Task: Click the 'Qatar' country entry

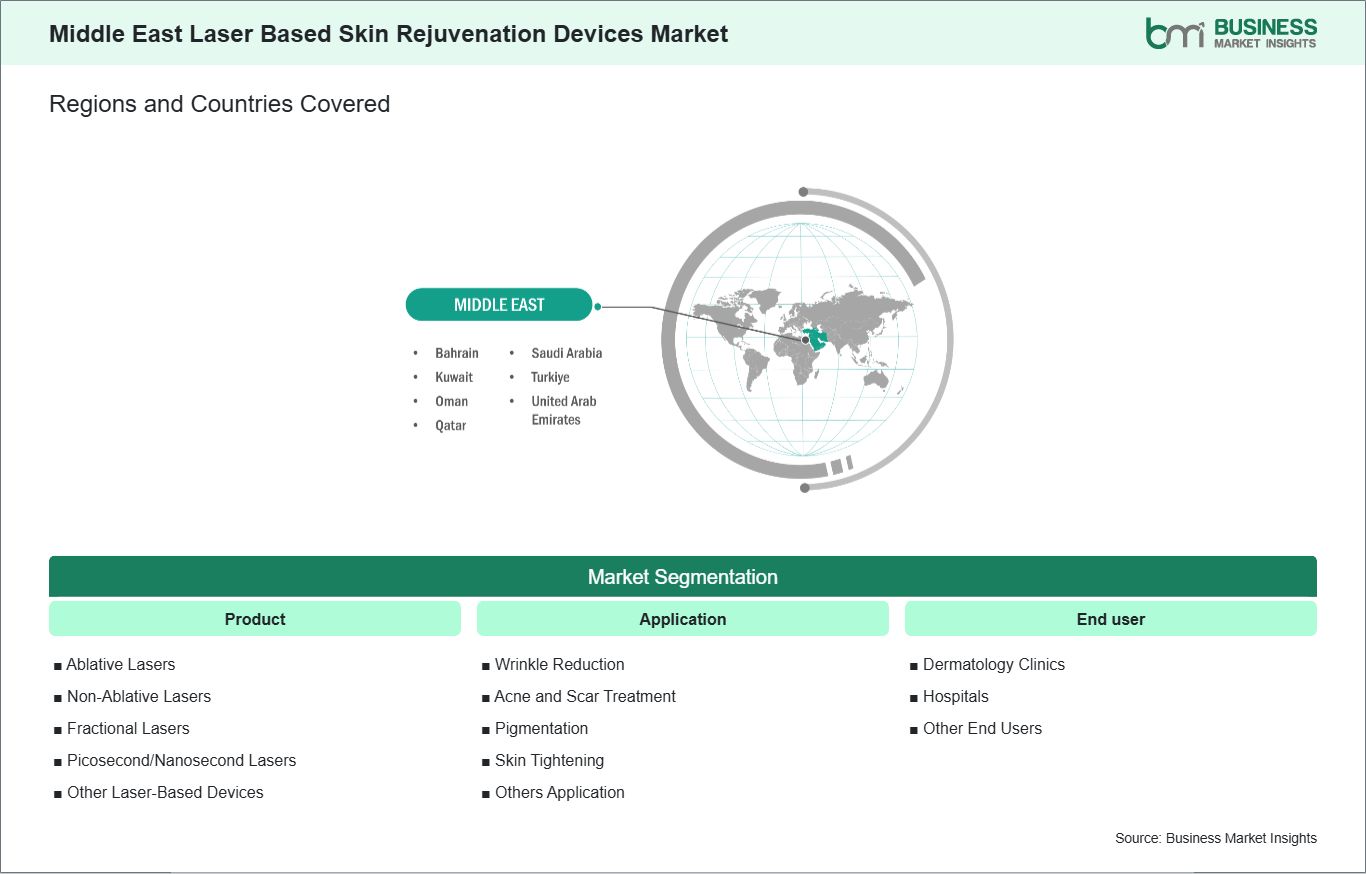Action: (x=450, y=425)
